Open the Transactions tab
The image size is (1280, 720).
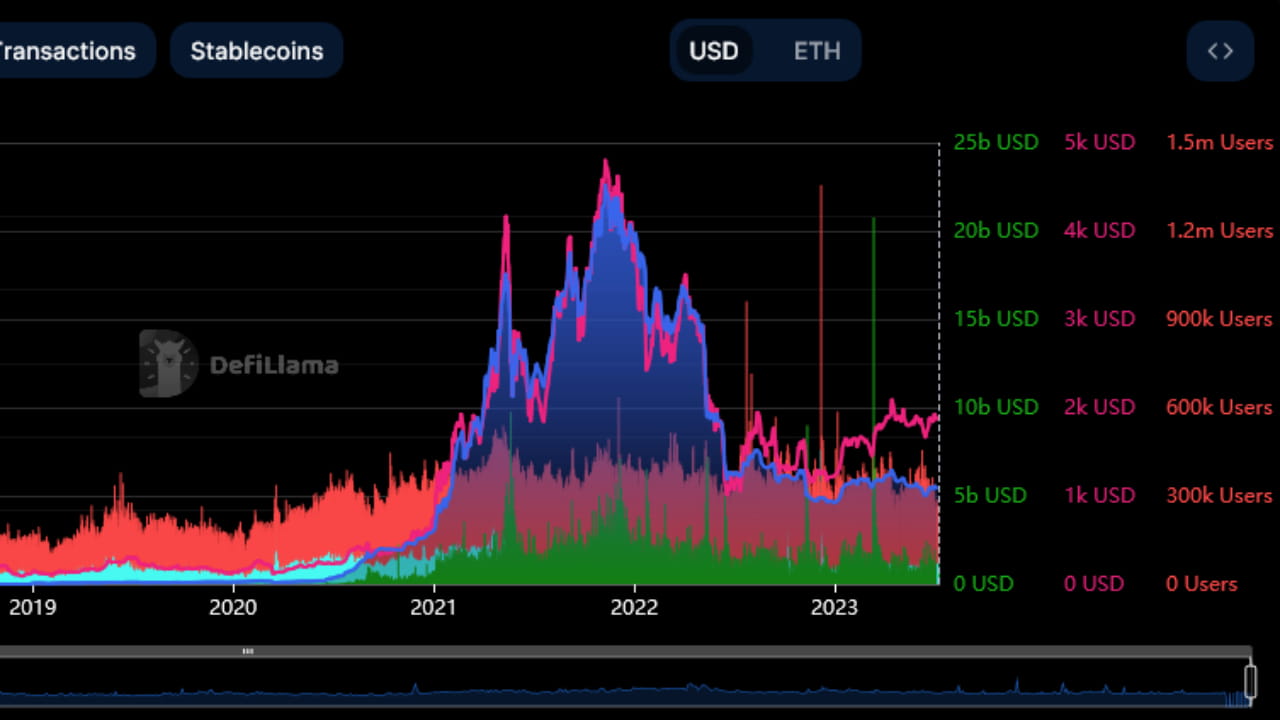click(x=66, y=50)
